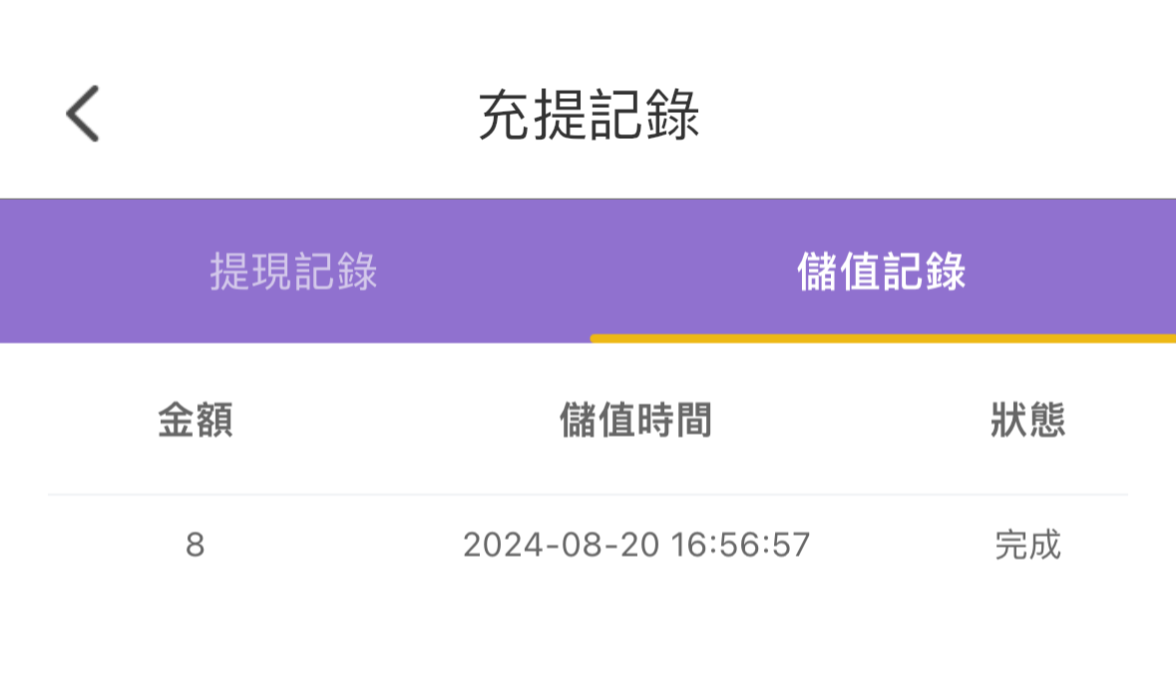Click the 充提記錄 page title
Screen dimensions: 1176x679
coord(588,115)
